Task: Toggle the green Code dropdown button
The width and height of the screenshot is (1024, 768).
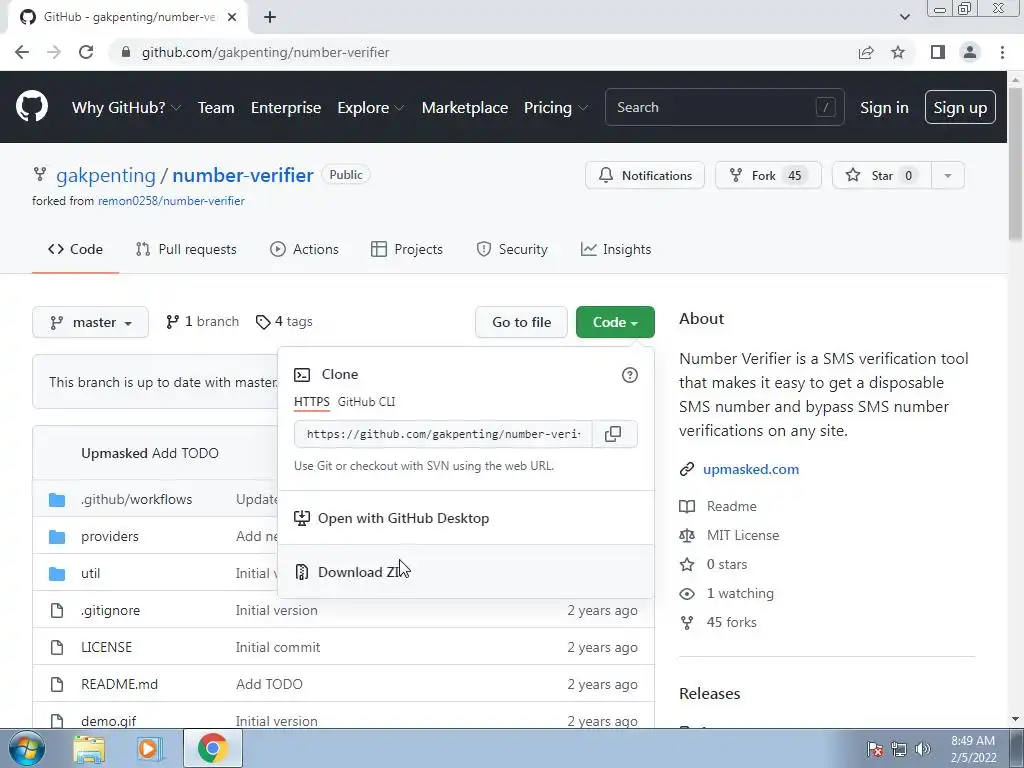Action: point(615,322)
